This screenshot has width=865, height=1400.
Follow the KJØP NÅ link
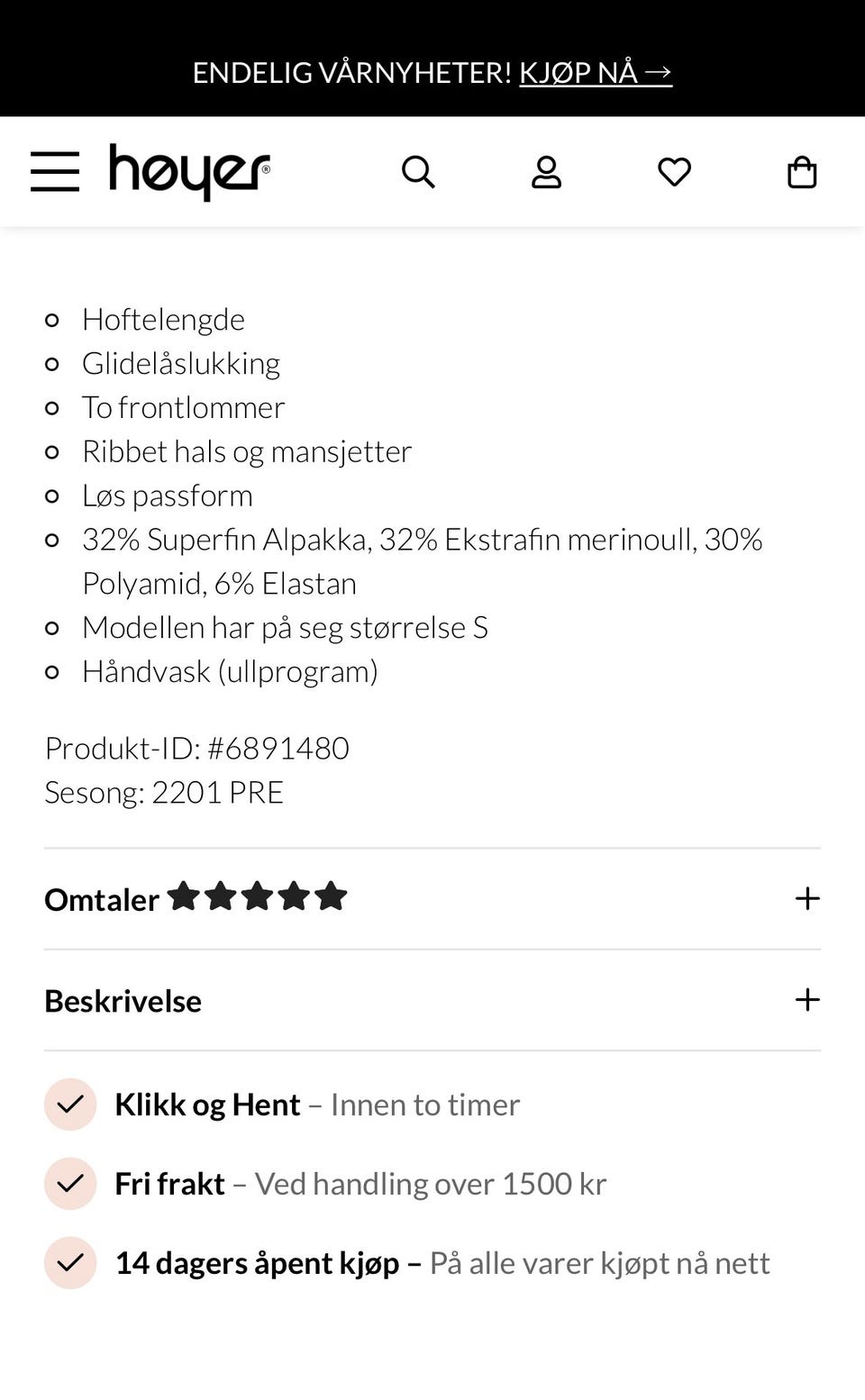tap(596, 72)
